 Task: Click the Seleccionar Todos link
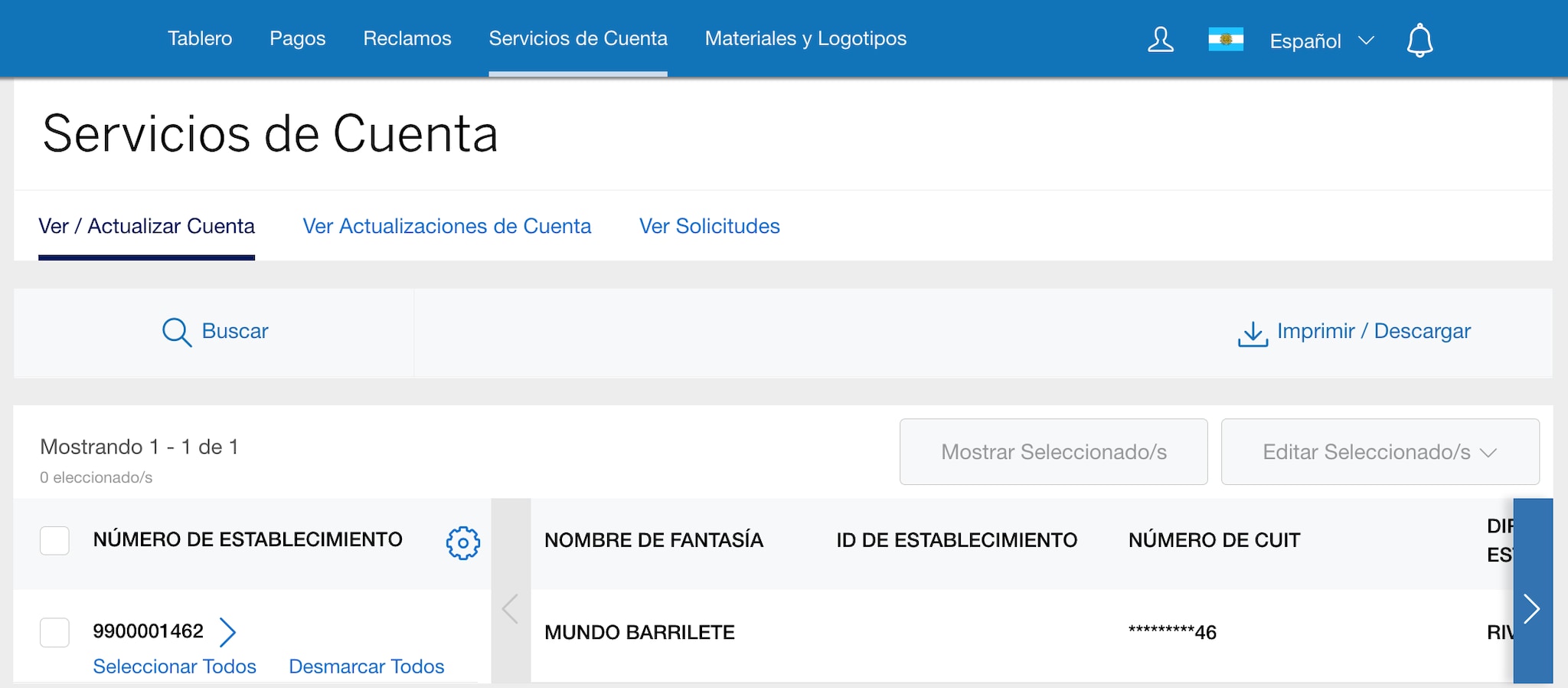click(x=175, y=667)
